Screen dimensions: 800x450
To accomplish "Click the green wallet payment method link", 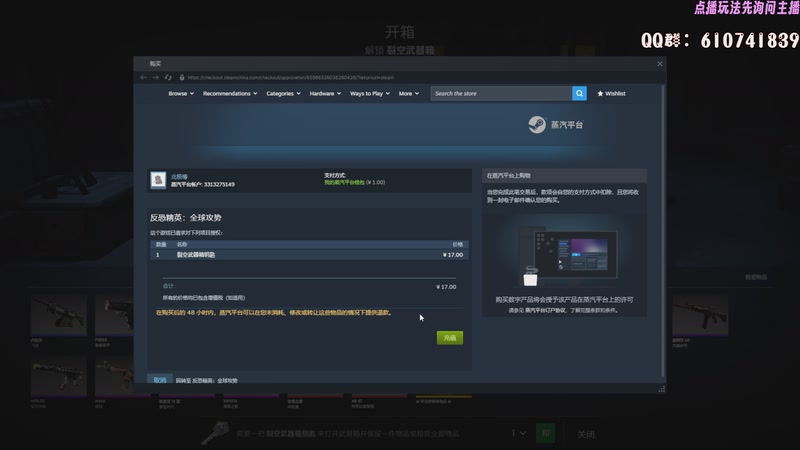I will coord(344,182).
